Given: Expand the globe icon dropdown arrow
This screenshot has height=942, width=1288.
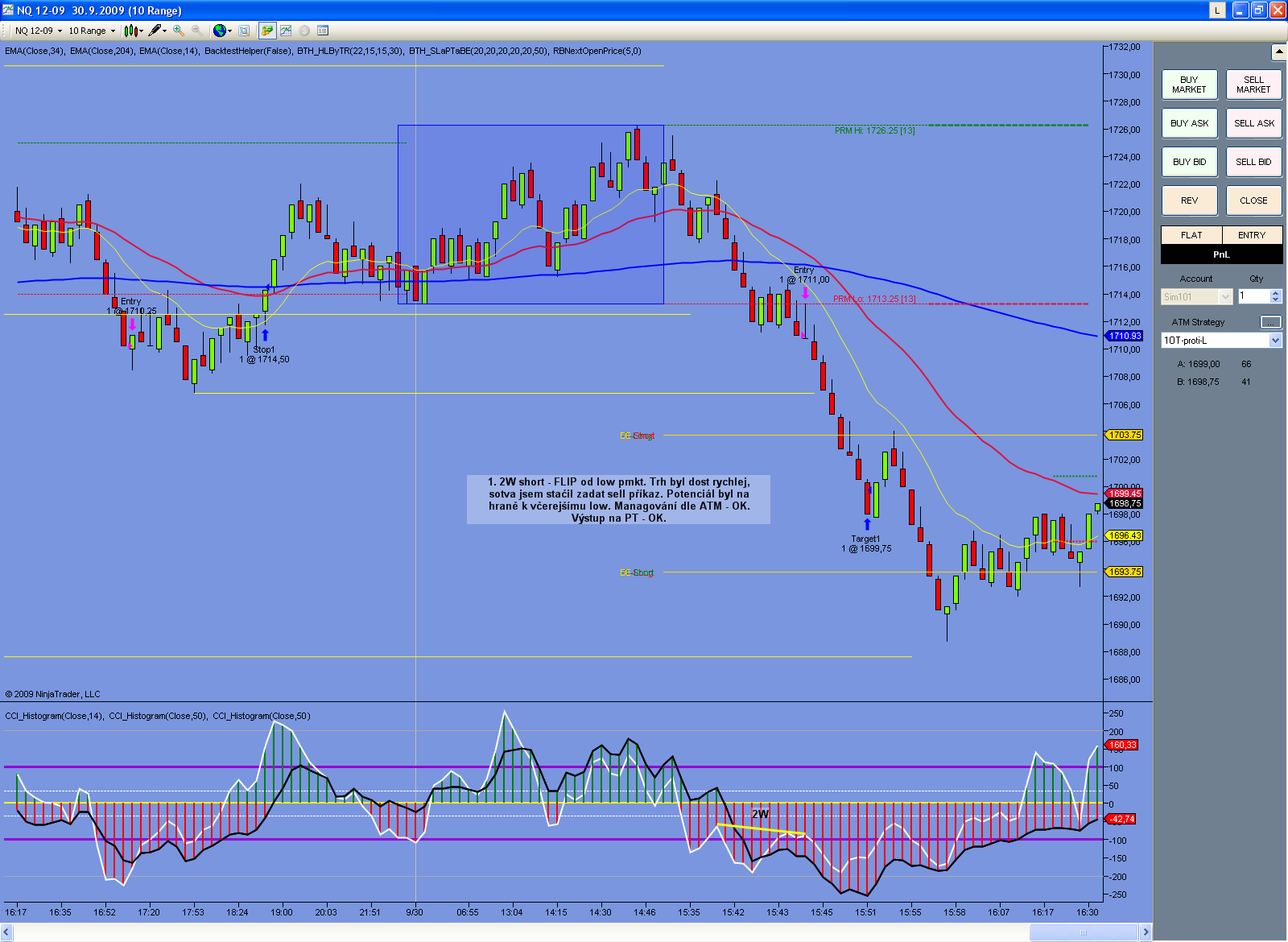Looking at the screenshot, I should click(229, 31).
